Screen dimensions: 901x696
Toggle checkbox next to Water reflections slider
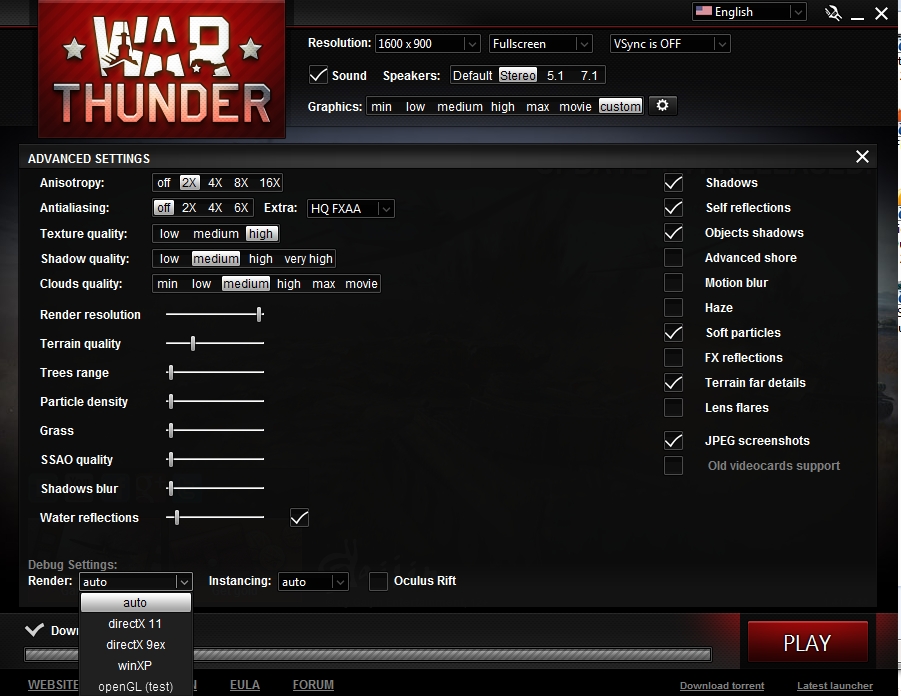[299, 518]
